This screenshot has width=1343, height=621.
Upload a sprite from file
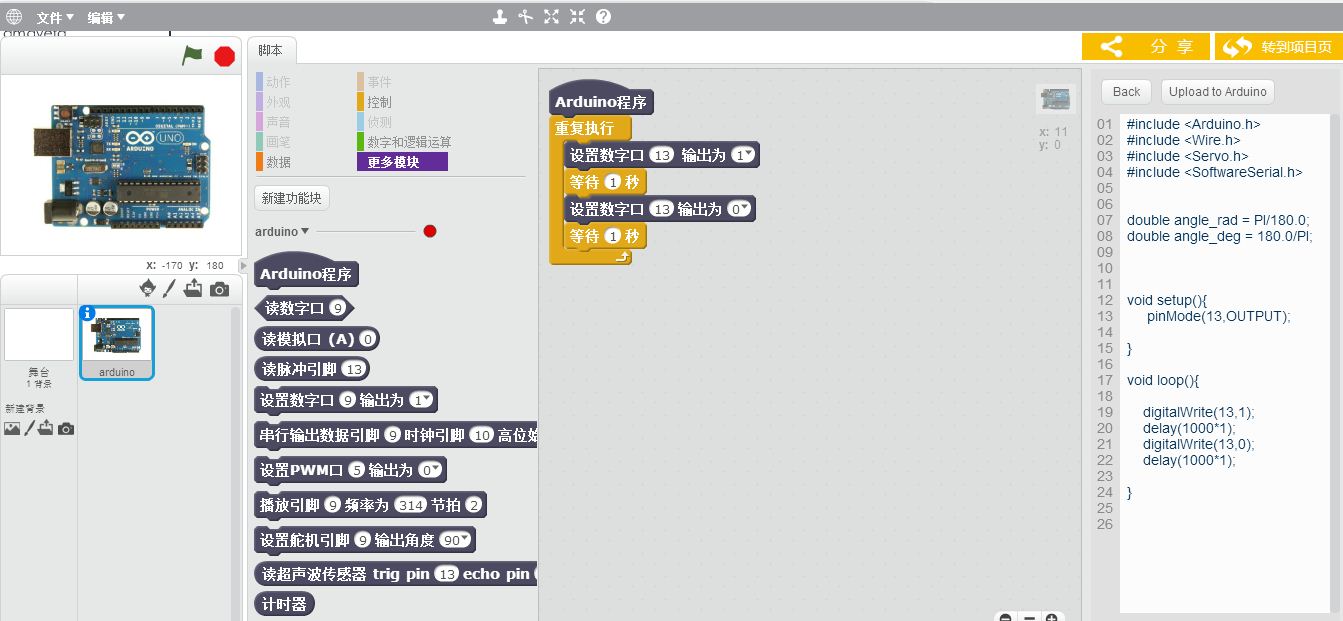(x=193, y=289)
